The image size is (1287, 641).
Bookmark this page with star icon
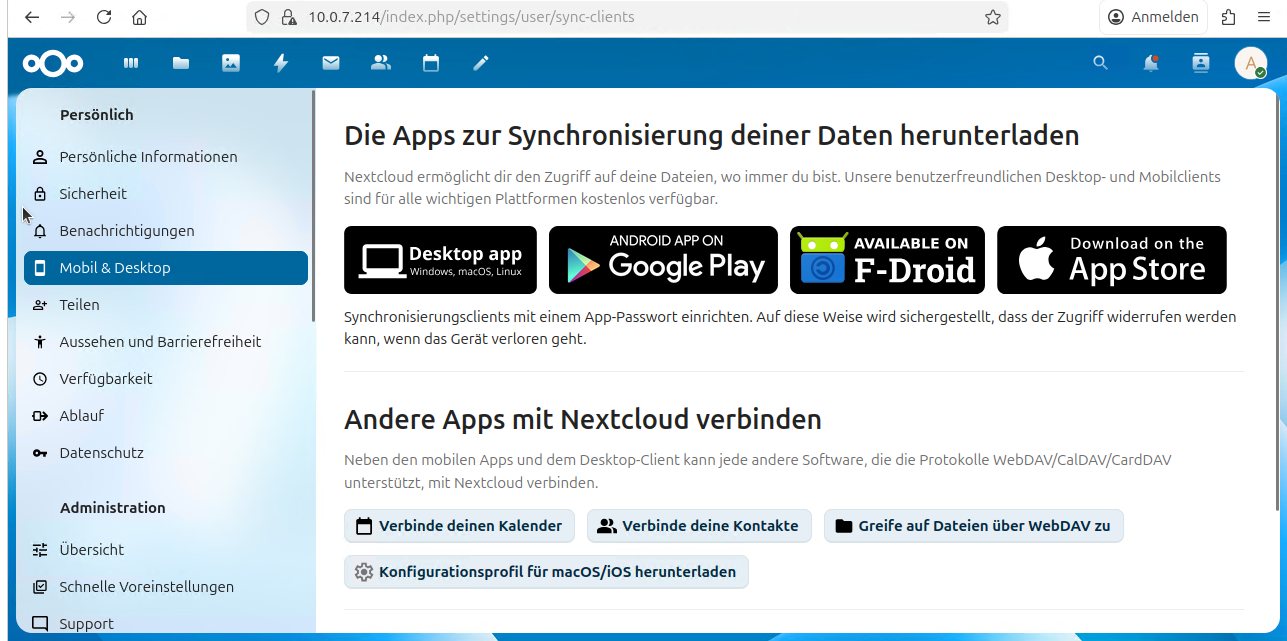tap(993, 17)
